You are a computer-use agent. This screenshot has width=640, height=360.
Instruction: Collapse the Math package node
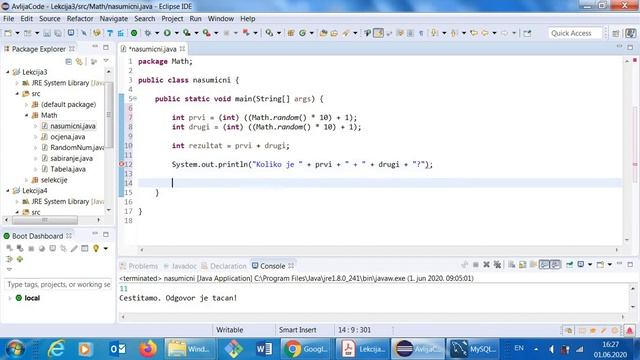[x=27, y=115]
